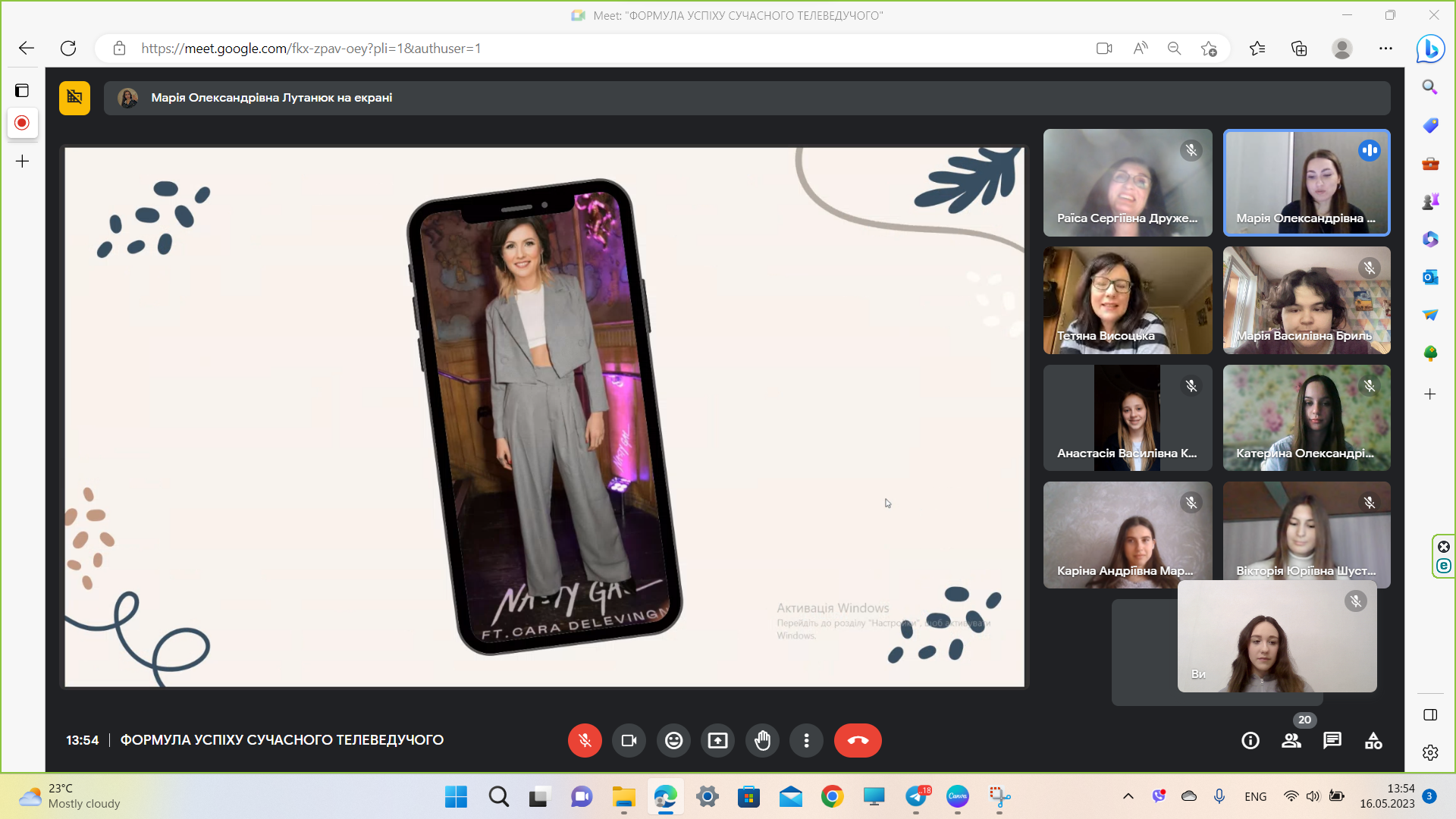Open the in-call chat panel
The image size is (1456, 819).
coord(1332,741)
